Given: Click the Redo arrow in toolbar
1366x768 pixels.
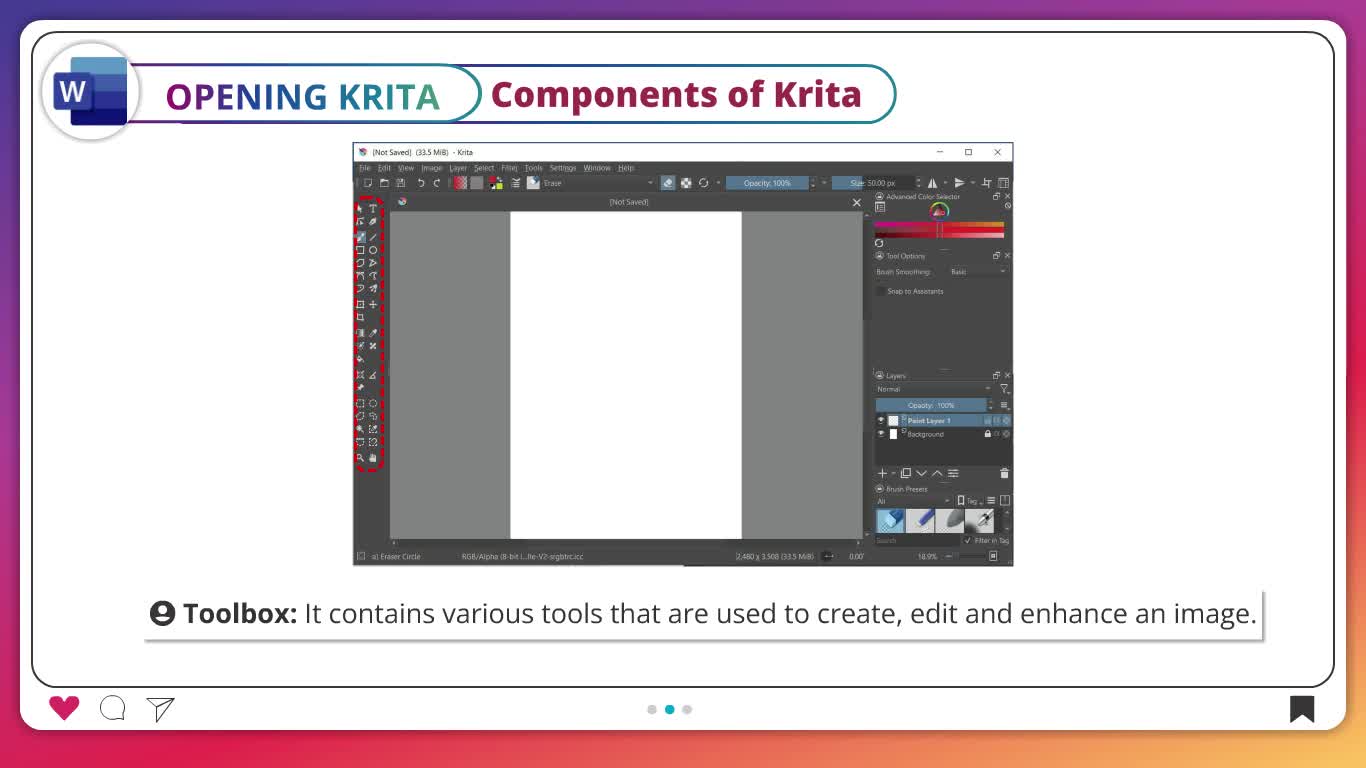Looking at the screenshot, I should pyautogui.click(x=436, y=183).
